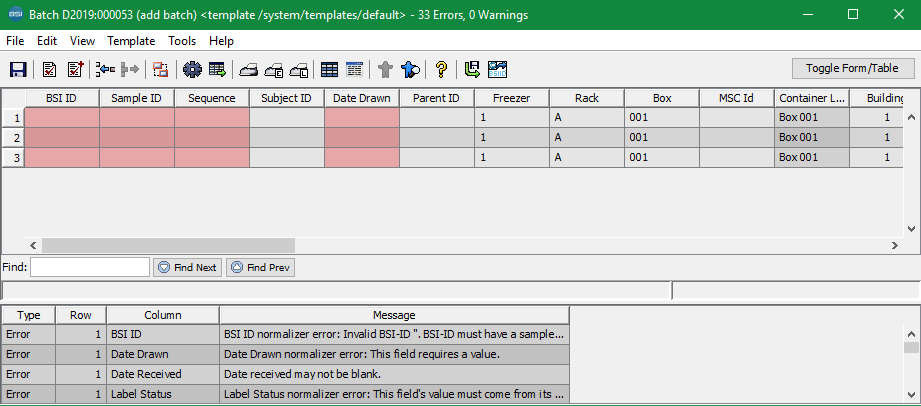The image size is (921, 406).
Task: Click the Box cell '001' in row 2
Action: click(x=662, y=137)
